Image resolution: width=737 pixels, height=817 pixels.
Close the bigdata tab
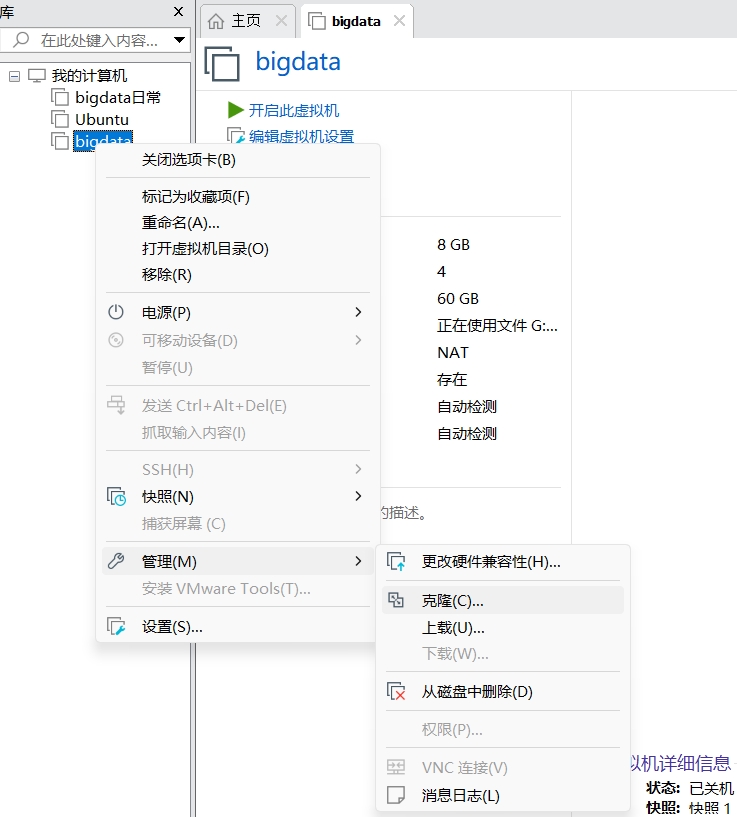pyautogui.click(x=399, y=21)
